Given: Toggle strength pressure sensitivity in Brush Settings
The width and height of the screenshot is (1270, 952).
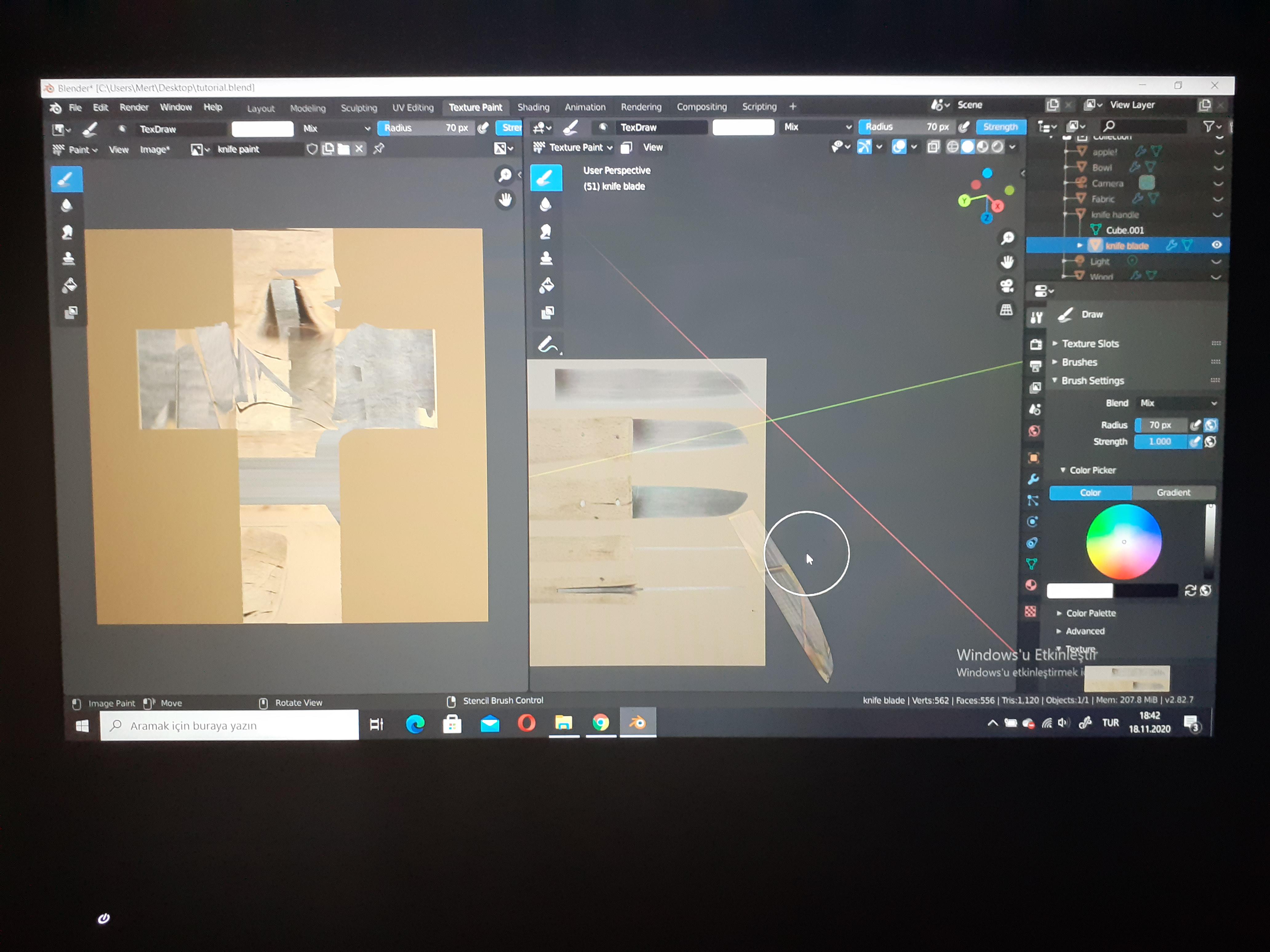Looking at the screenshot, I should point(1195,442).
